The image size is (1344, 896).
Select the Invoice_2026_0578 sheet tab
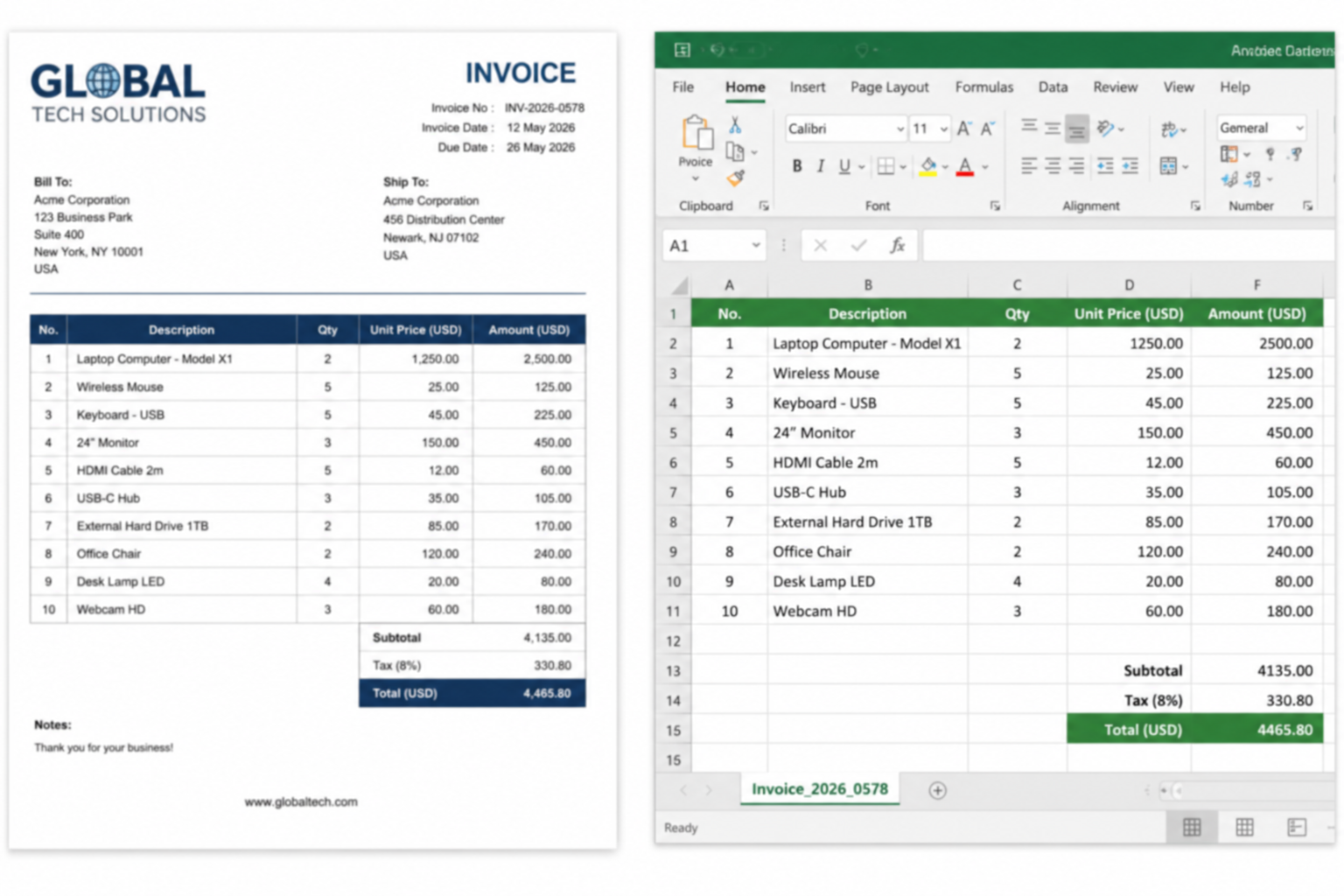820,789
